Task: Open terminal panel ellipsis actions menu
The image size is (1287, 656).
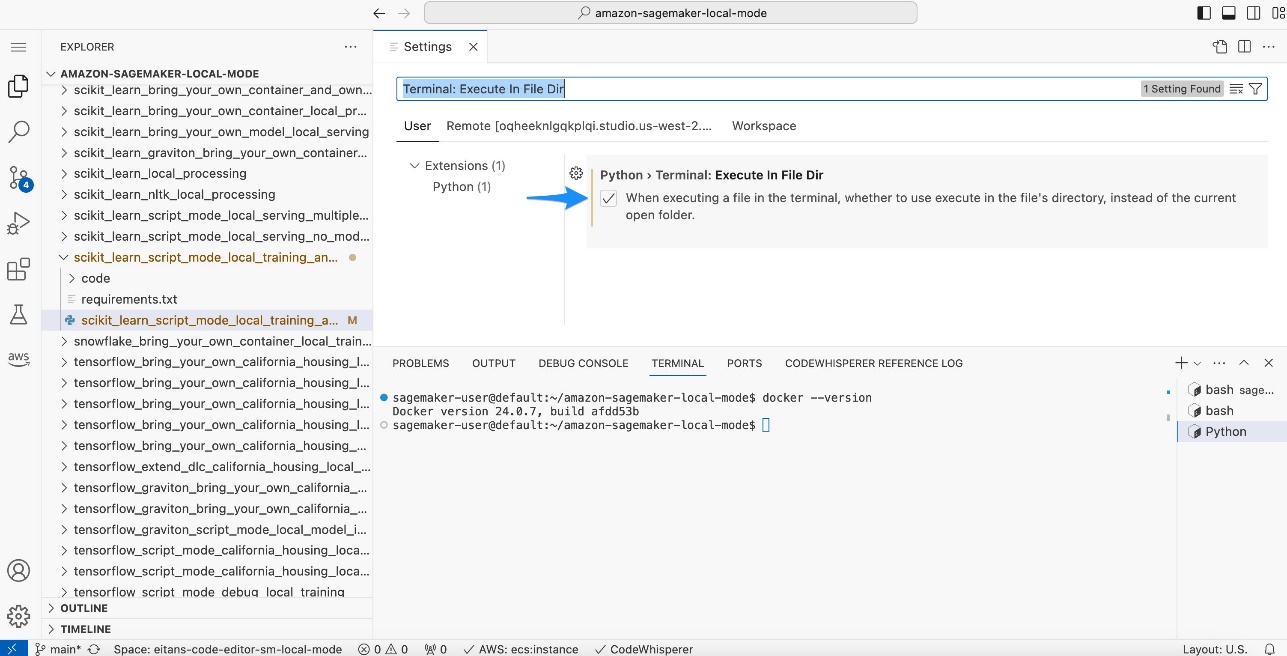Action: pyautogui.click(x=1219, y=363)
